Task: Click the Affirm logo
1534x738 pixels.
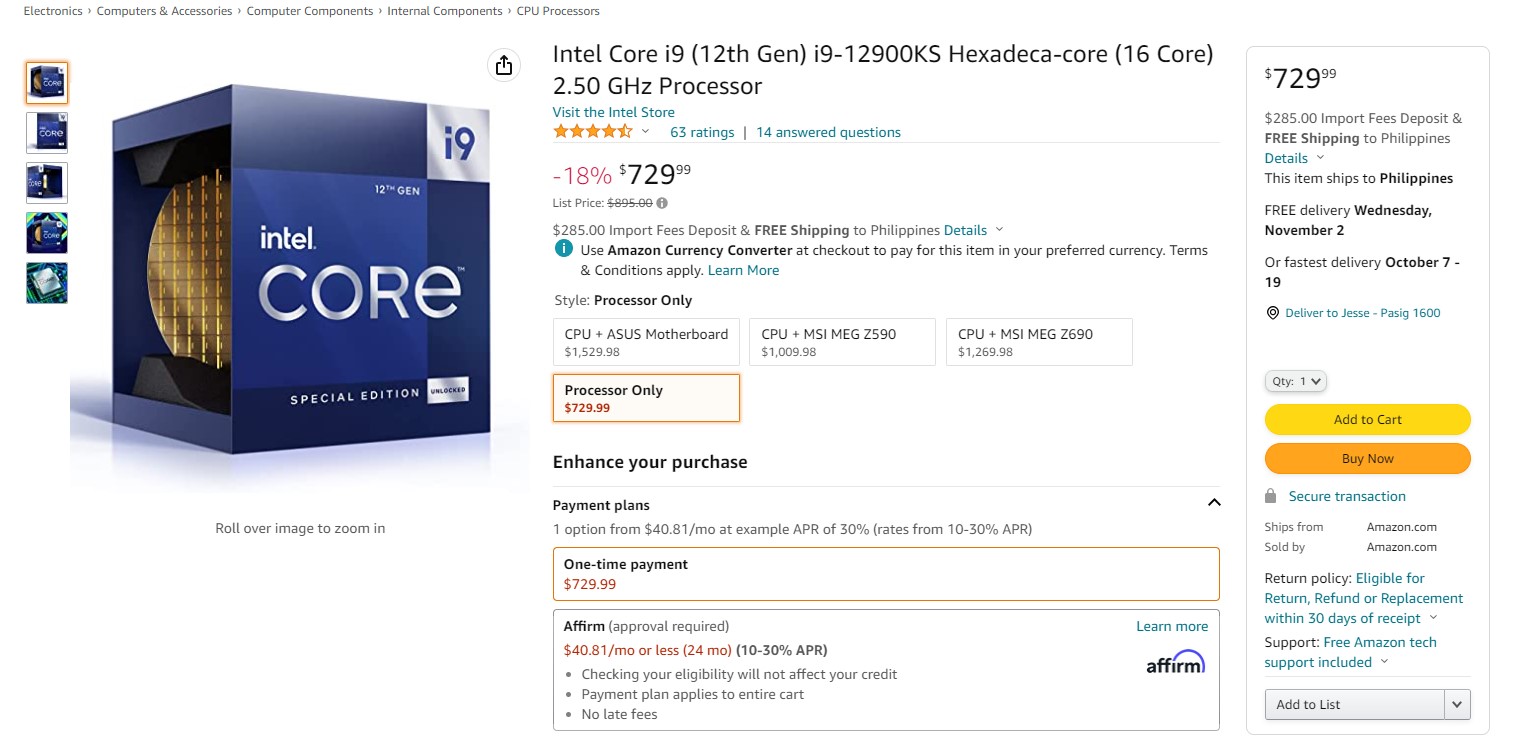Action: pyautogui.click(x=1175, y=662)
